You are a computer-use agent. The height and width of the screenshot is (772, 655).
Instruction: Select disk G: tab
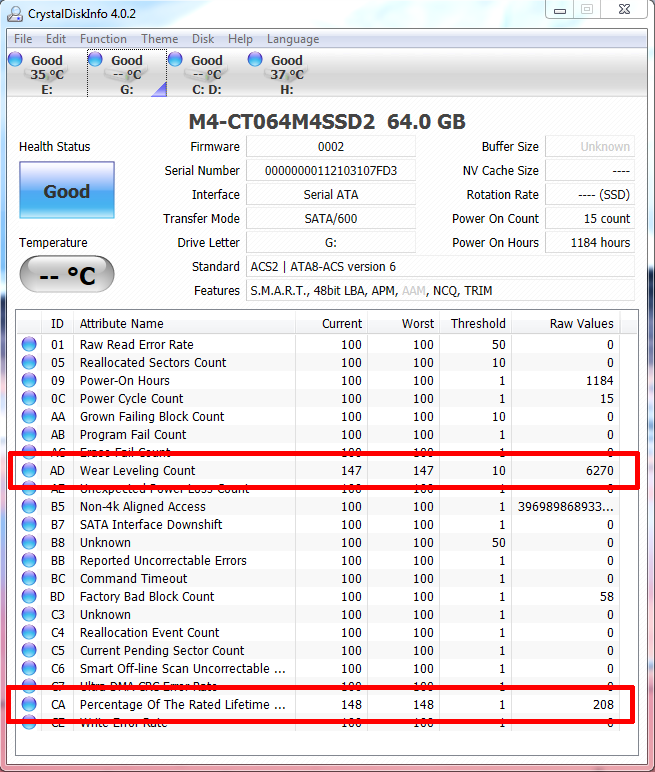tap(127, 73)
